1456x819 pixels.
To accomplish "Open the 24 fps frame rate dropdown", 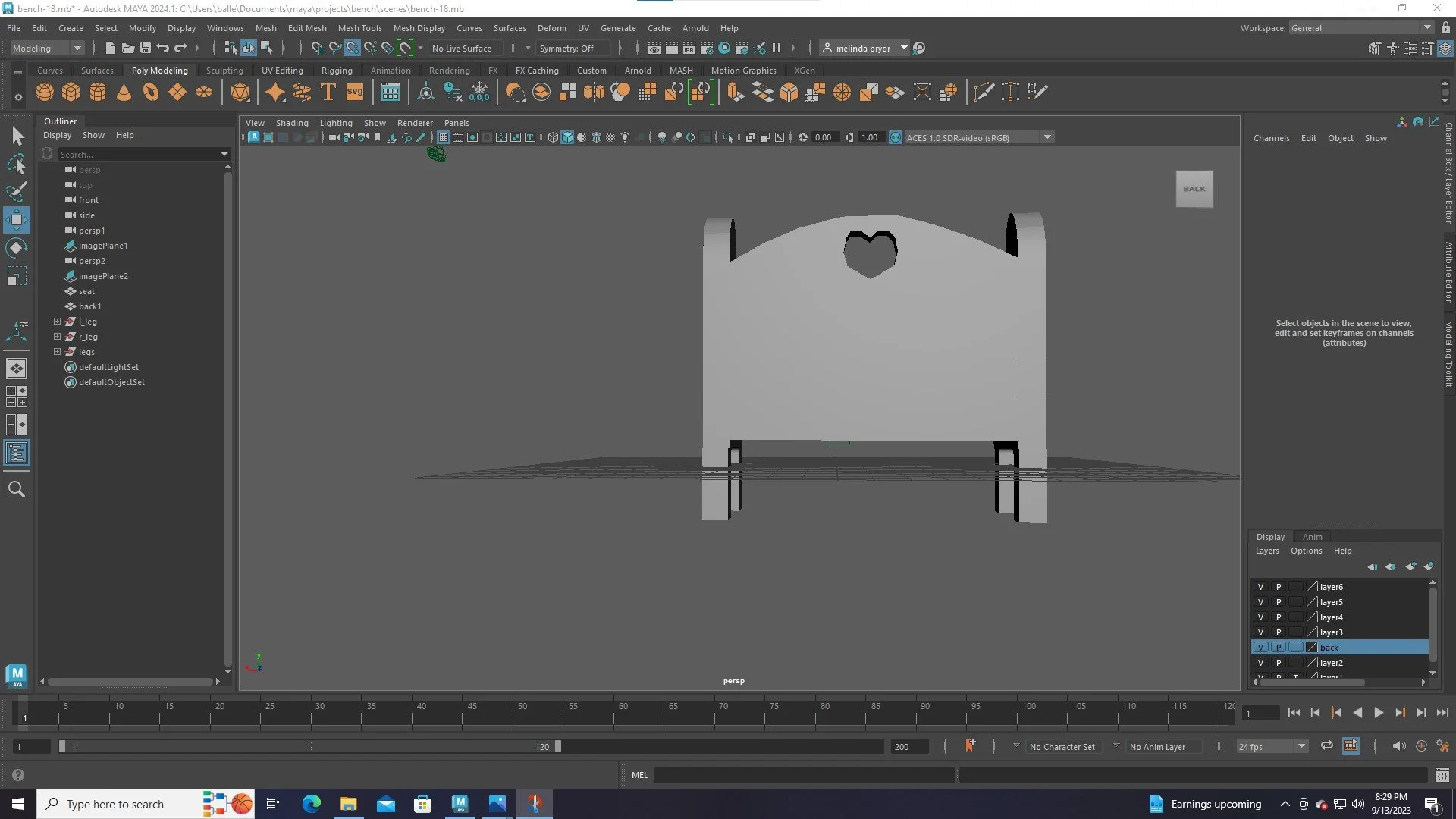I will 1301,747.
